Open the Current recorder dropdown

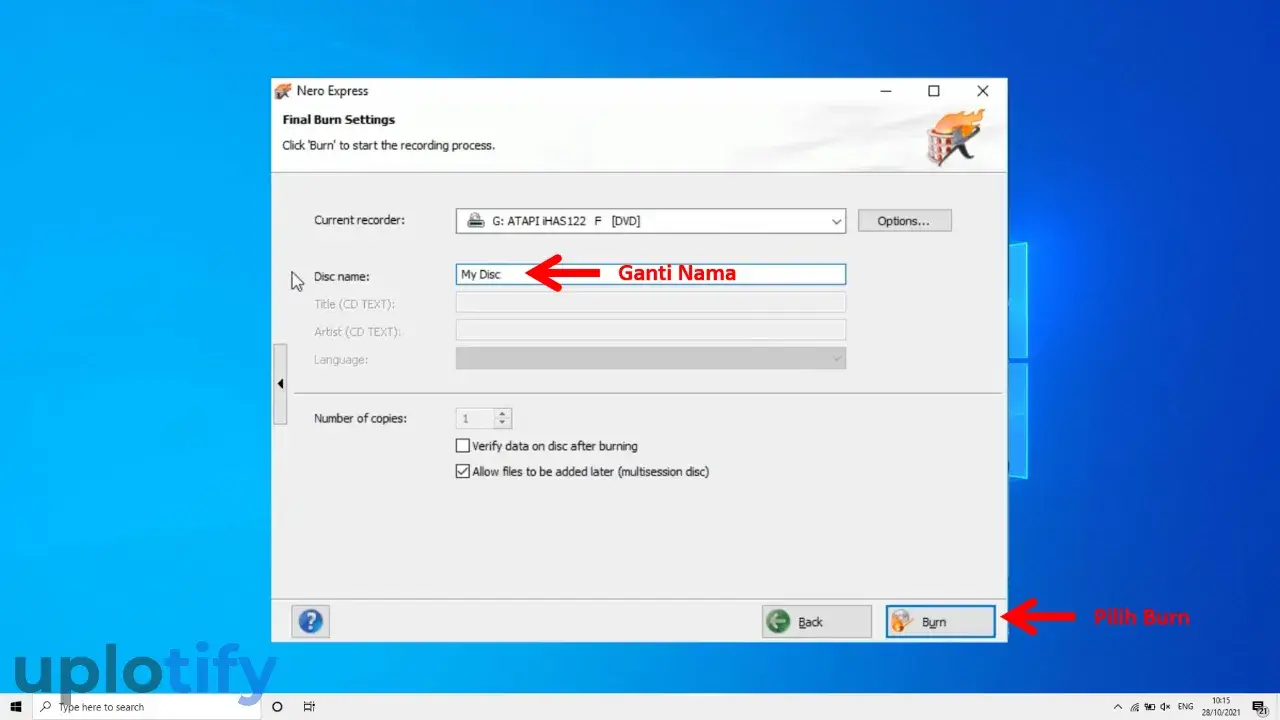tap(651, 221)
